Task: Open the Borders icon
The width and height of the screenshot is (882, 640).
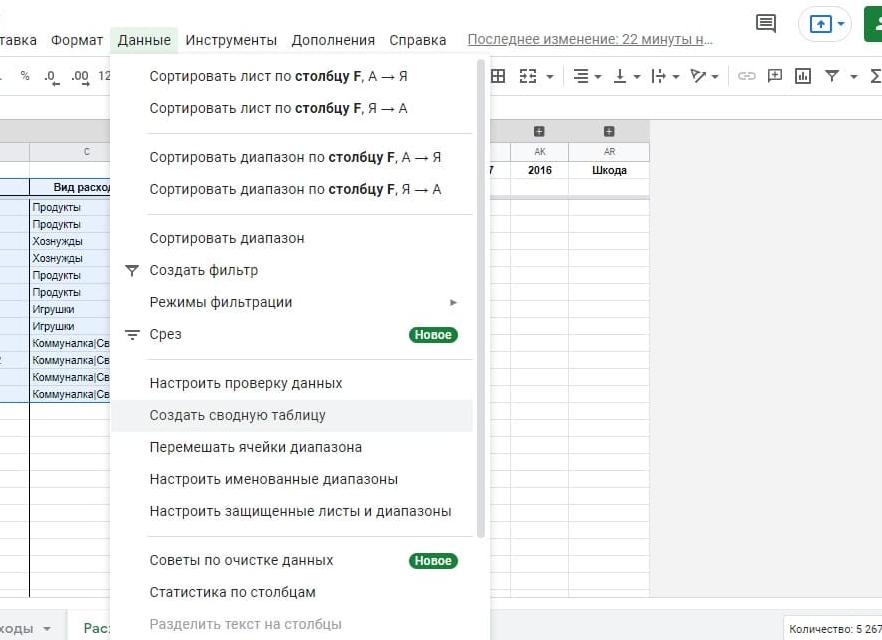Action: click(x=496, y=76)
